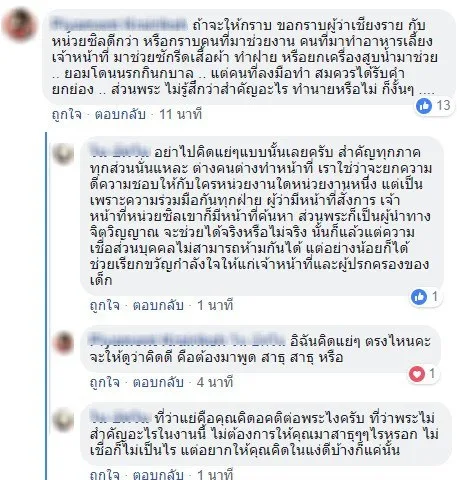The image size is (457, 480).
Task: Open the last reply's avatar photo
Action: [x=63, y=420]
